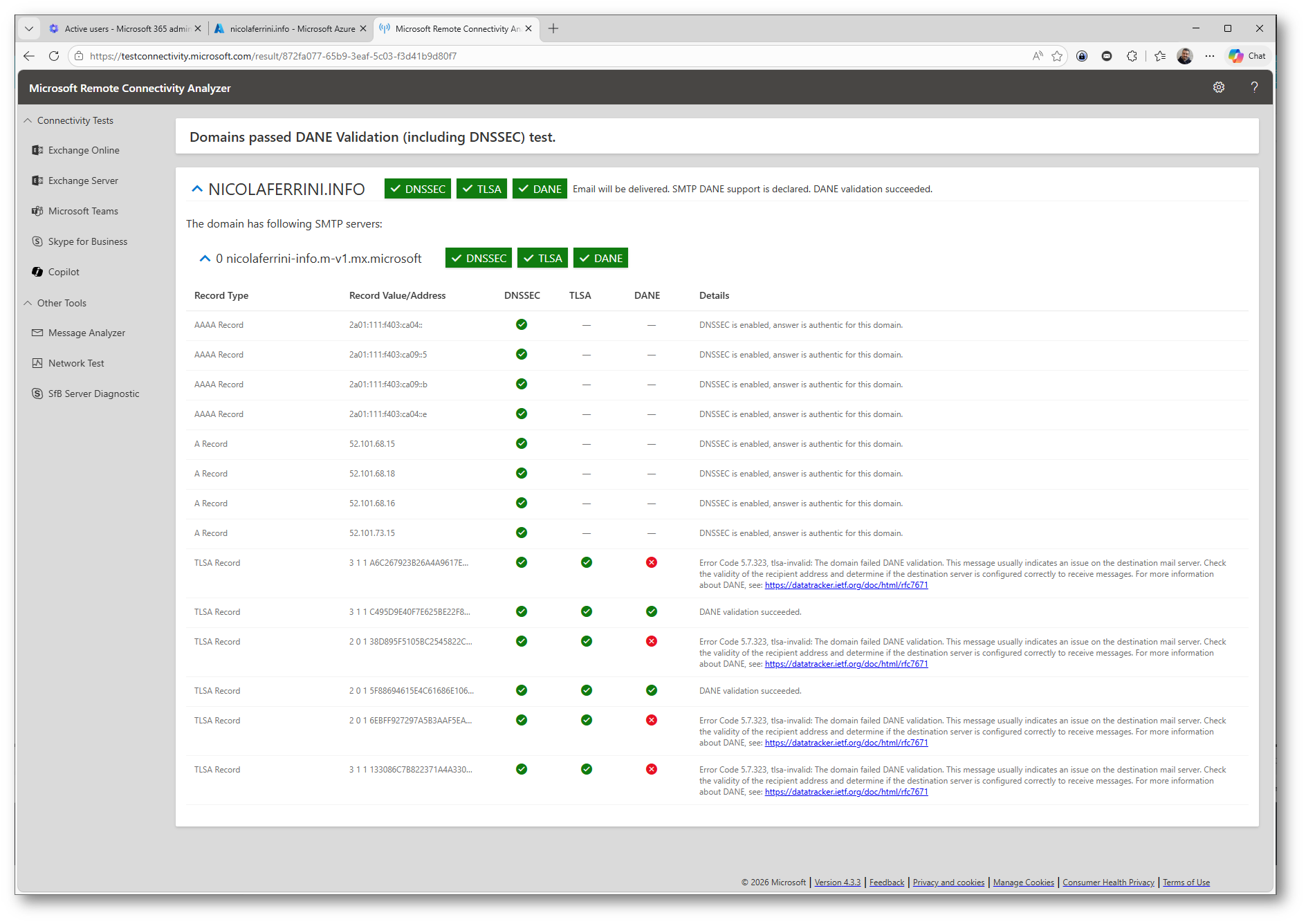
Task: Click the help question mark icon
Action: pyautogui.click(x=1253, y=88)
